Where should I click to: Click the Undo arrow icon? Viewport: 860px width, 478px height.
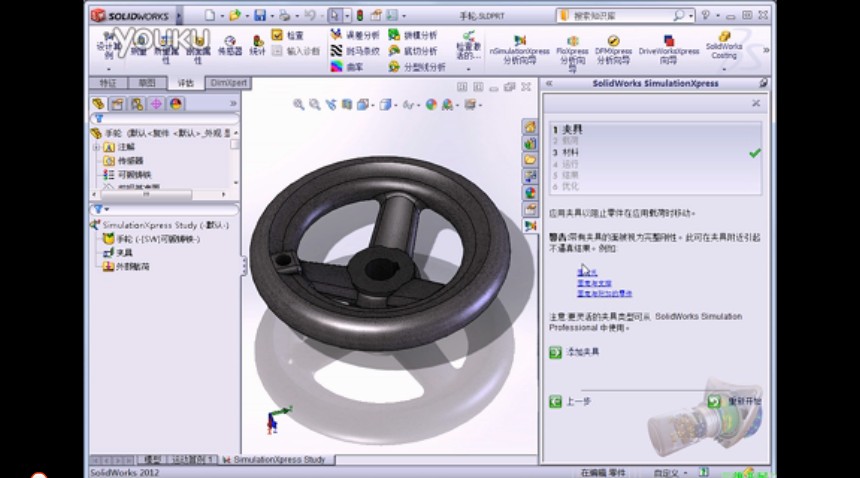click(x=310, y=15)
